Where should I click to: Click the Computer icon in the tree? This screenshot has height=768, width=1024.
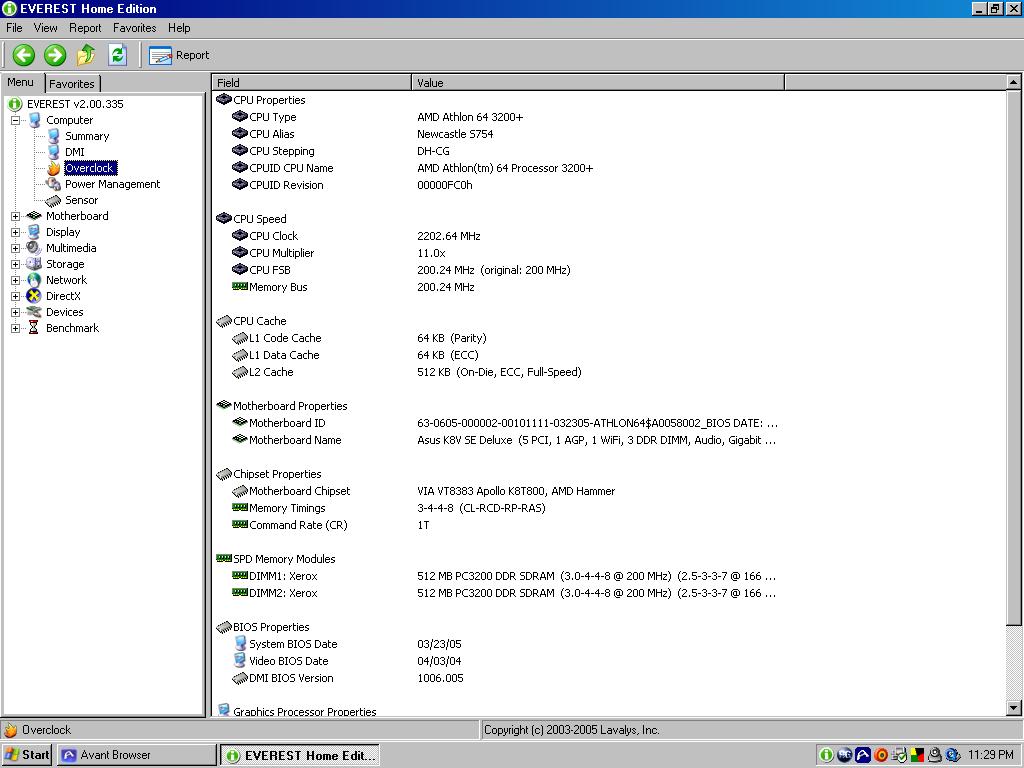[35, 120]
